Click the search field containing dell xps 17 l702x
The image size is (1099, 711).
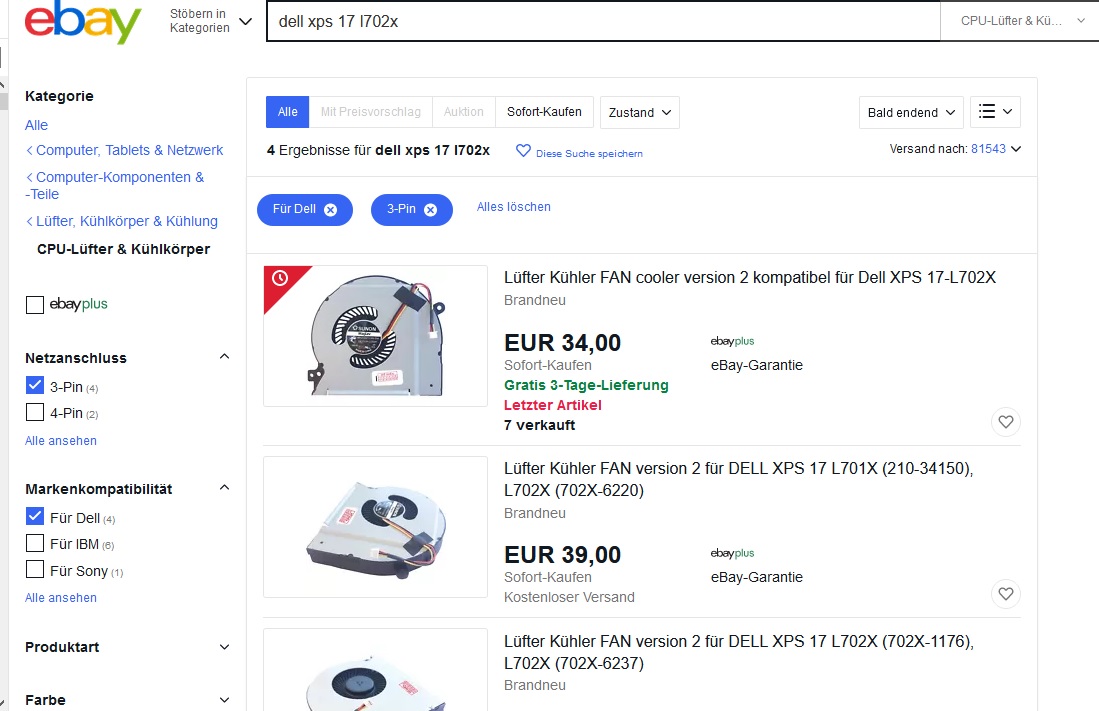tap(603, 21)
